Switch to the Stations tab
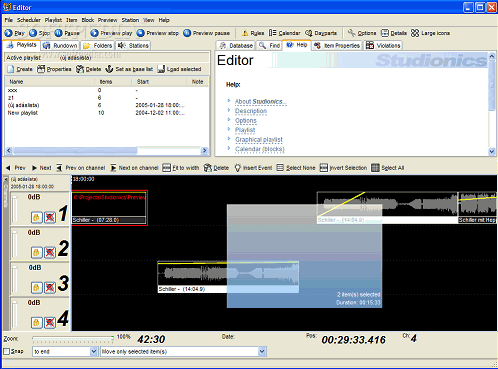 [134, 45]
